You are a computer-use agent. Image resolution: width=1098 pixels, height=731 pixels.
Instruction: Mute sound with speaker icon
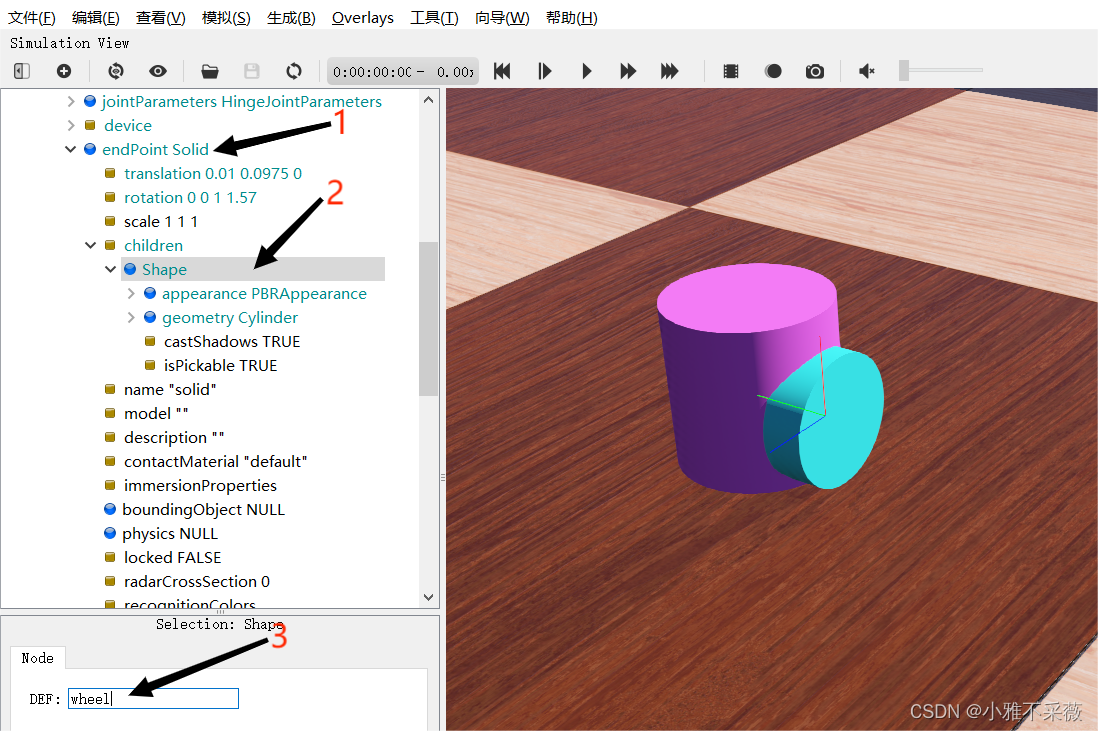click(867, 71)
